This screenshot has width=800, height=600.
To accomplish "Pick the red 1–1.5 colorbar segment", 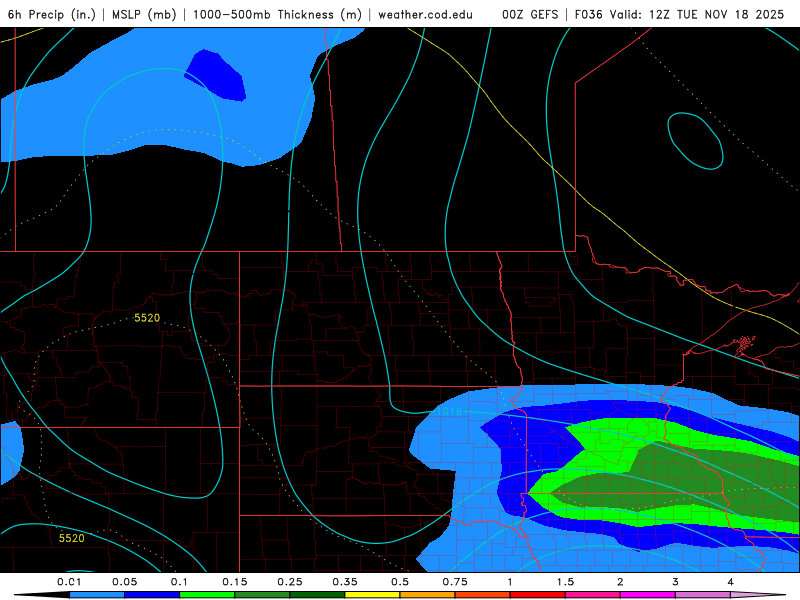I will pos(538,595).
